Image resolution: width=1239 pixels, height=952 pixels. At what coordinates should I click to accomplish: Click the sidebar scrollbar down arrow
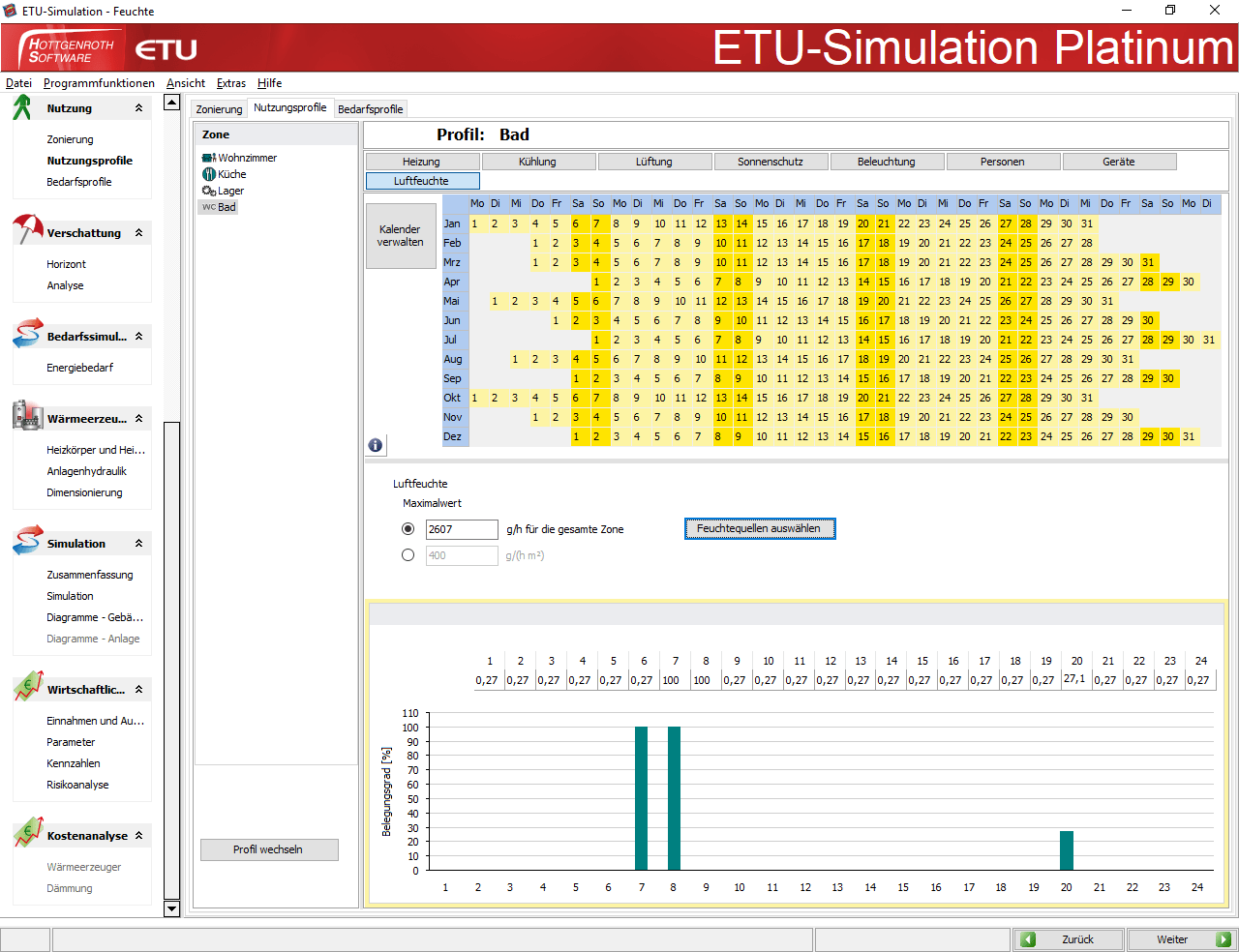pos(172,908)
